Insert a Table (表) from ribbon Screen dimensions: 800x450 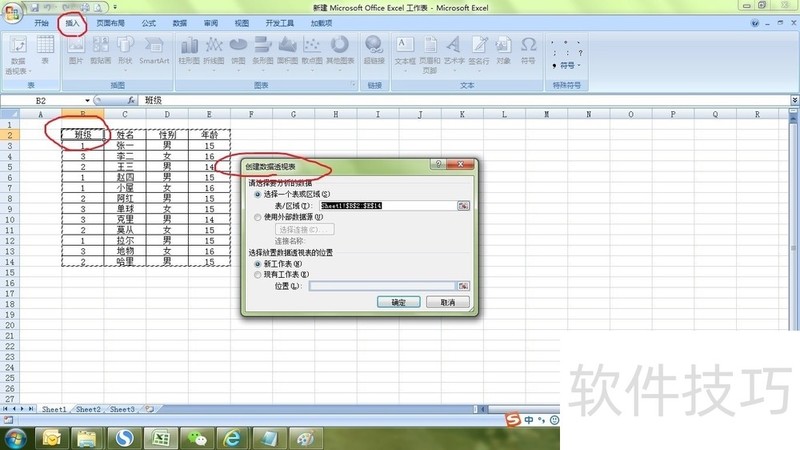tap(45, 50)
